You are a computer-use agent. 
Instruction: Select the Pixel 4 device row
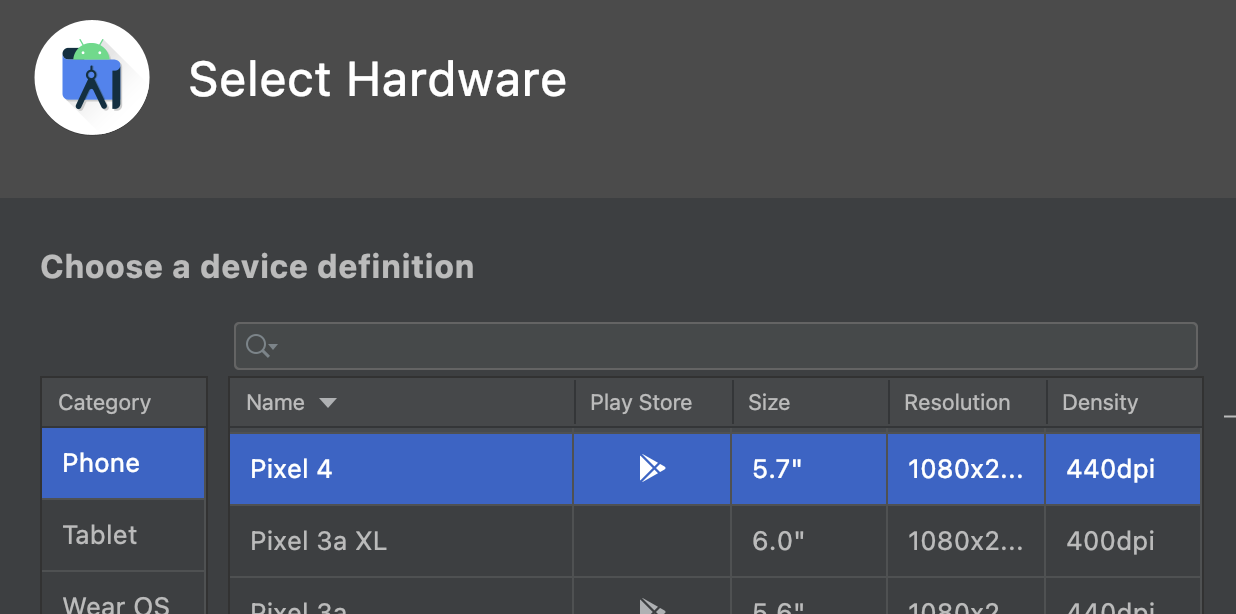400,468
